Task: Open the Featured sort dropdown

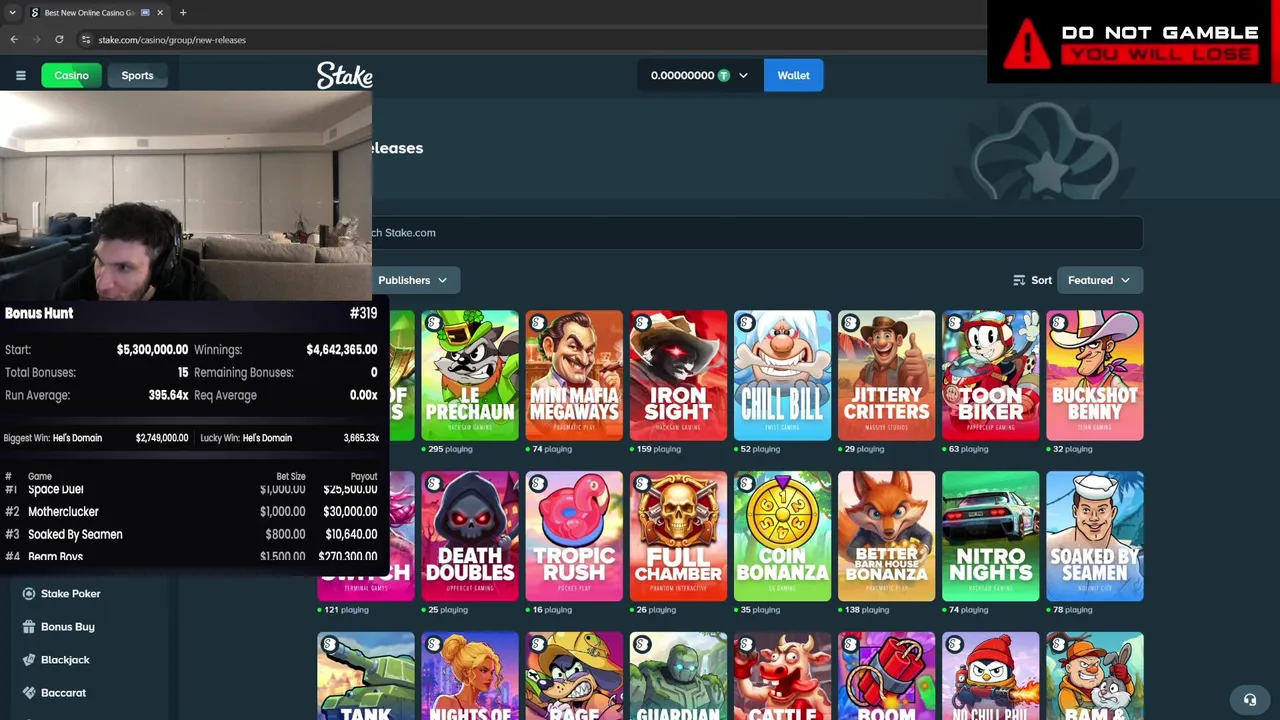Action: pyautogui.click(x=1098, y=280)
